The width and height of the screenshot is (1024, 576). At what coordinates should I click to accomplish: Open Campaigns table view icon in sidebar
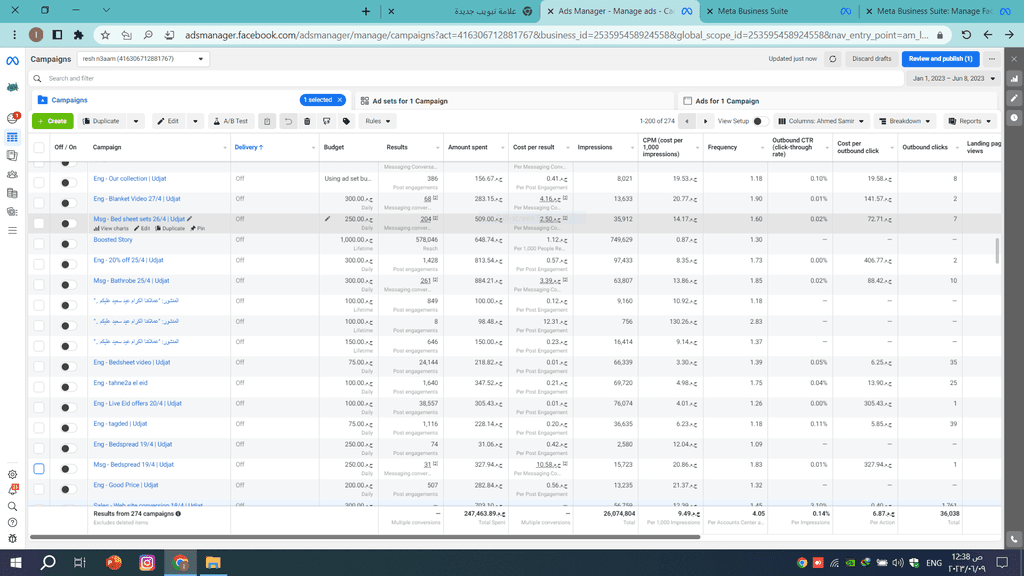pos(12,137)
